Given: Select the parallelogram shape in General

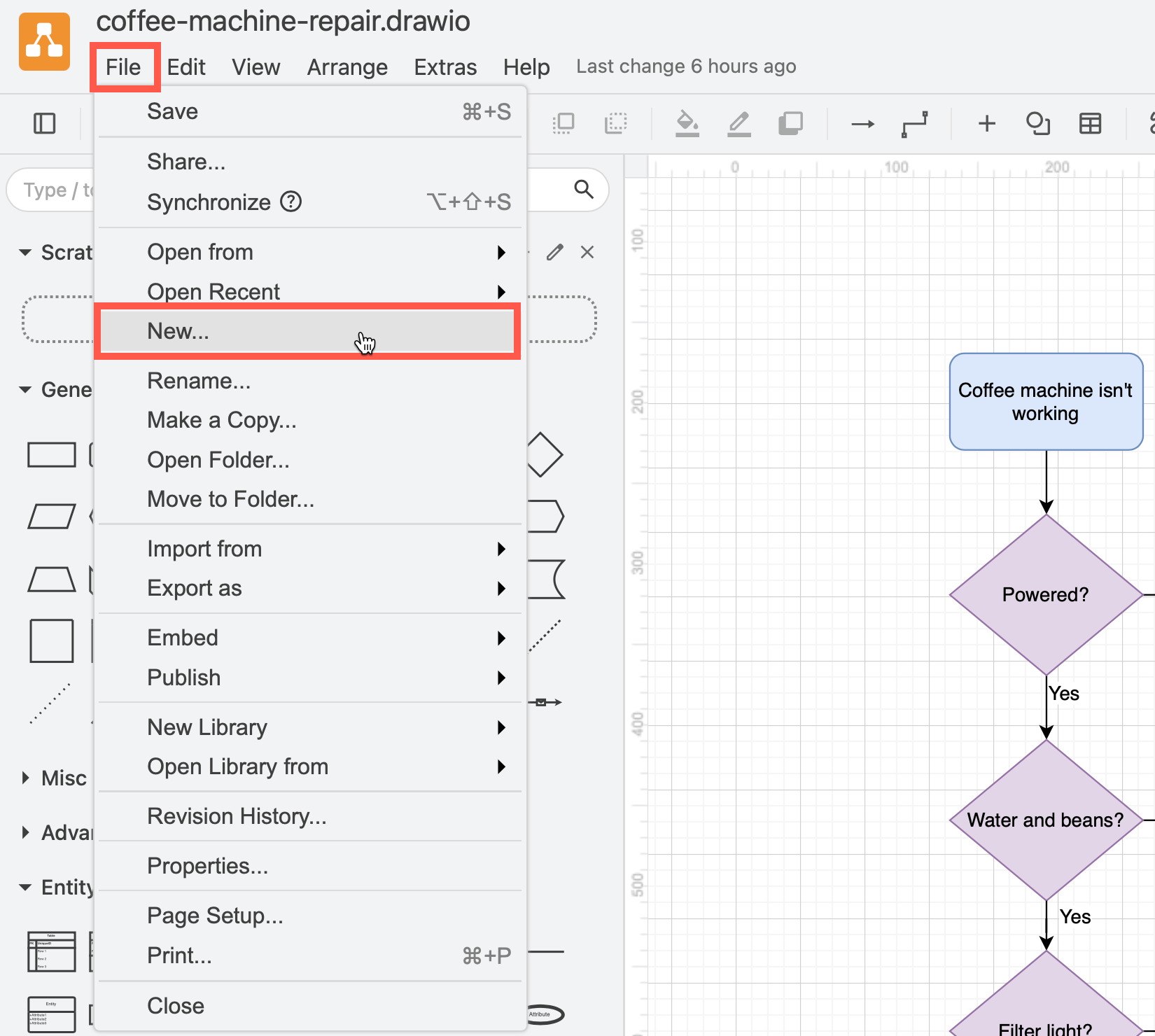Looking at the screenshot, I should (52, 517).
